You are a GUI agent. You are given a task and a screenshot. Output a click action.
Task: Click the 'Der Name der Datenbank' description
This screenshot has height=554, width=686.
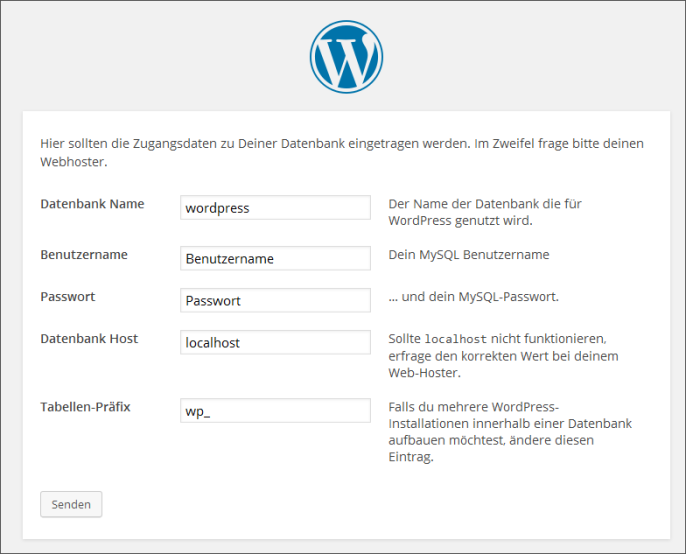click(485, 212)
